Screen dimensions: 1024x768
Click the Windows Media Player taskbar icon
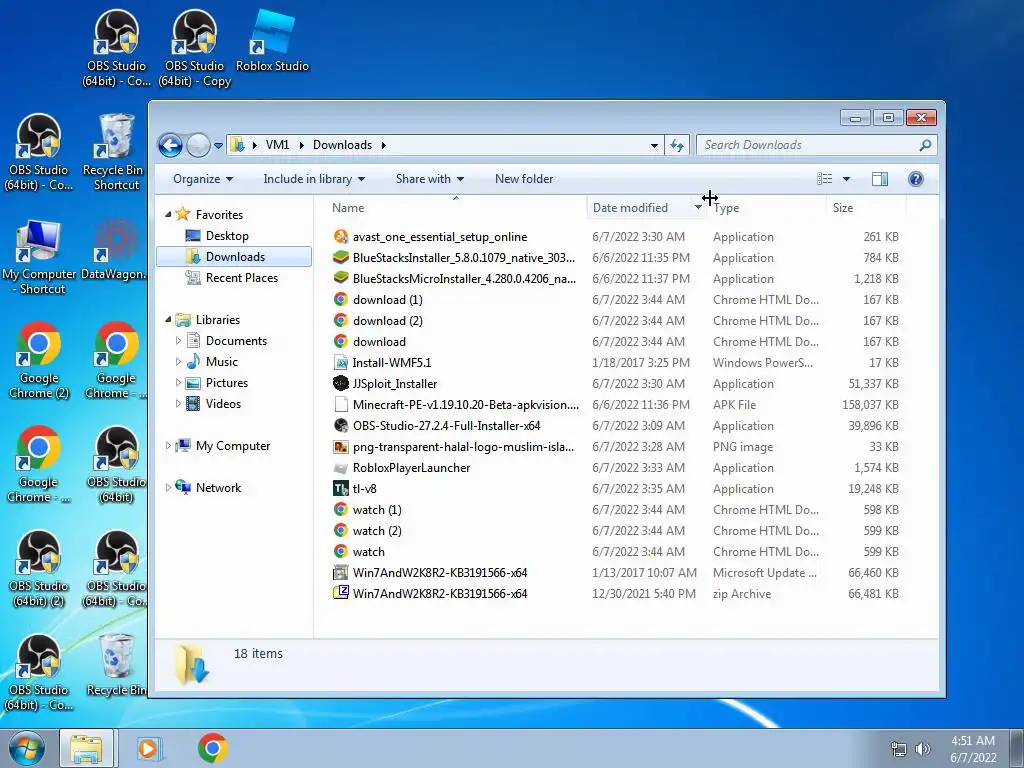(150, 748)
